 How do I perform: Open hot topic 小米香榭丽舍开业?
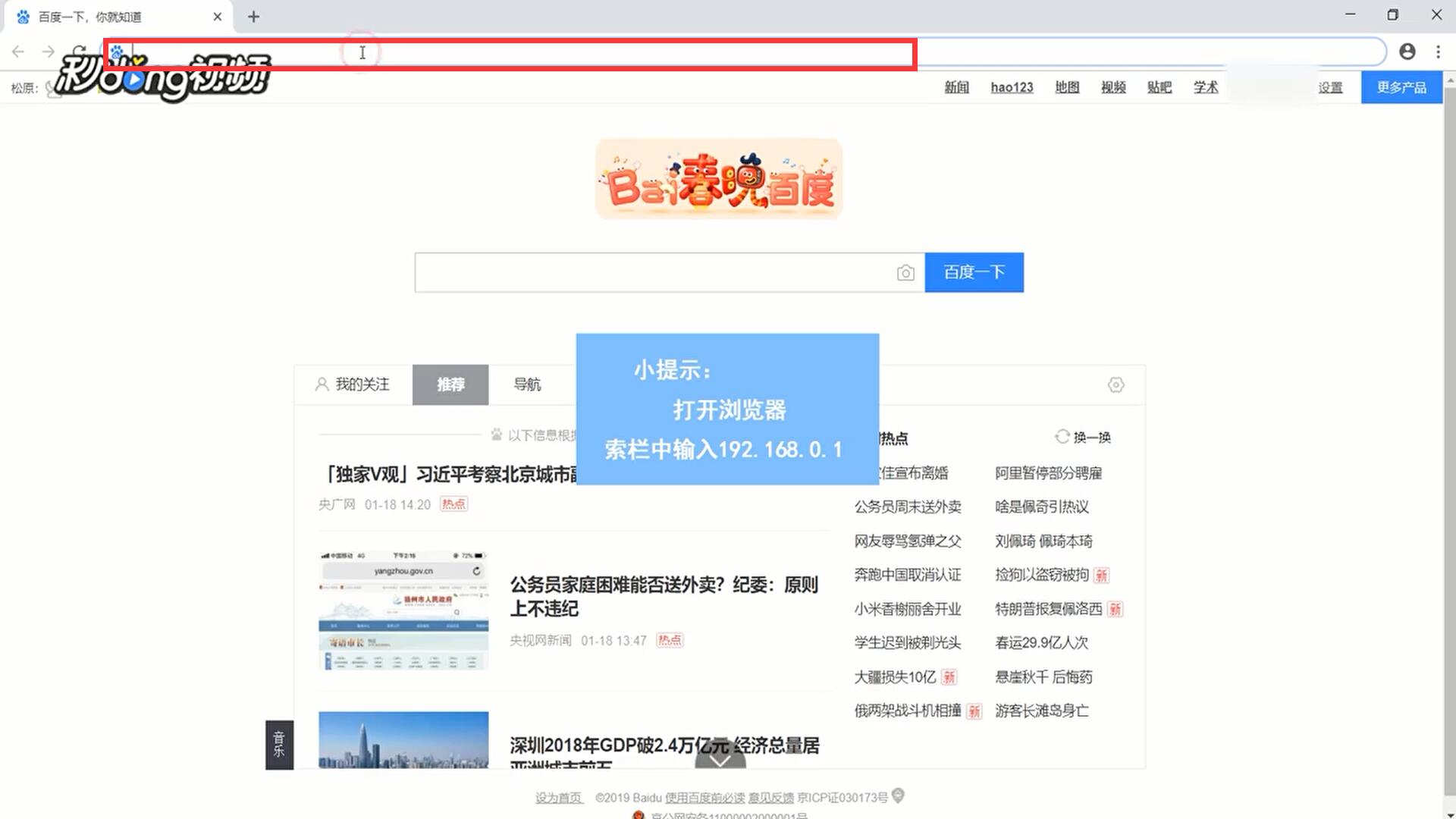(908, 609)
